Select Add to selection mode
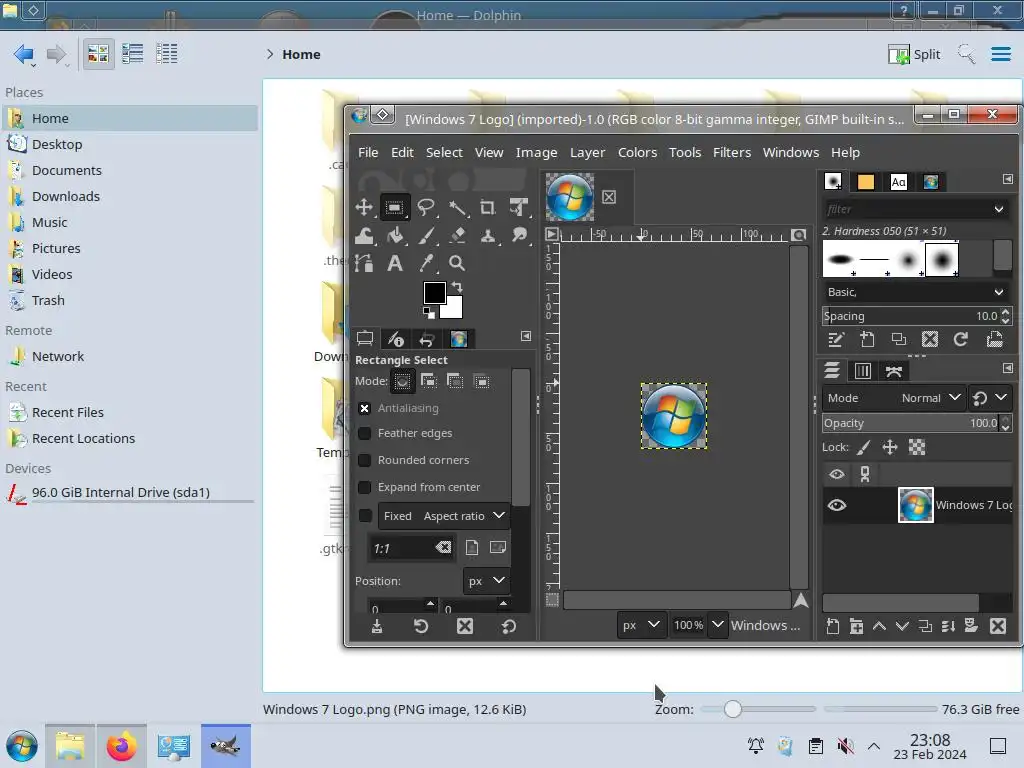Image resolution: width=1024 pixels, height=768 pixels. coord(429,381)
